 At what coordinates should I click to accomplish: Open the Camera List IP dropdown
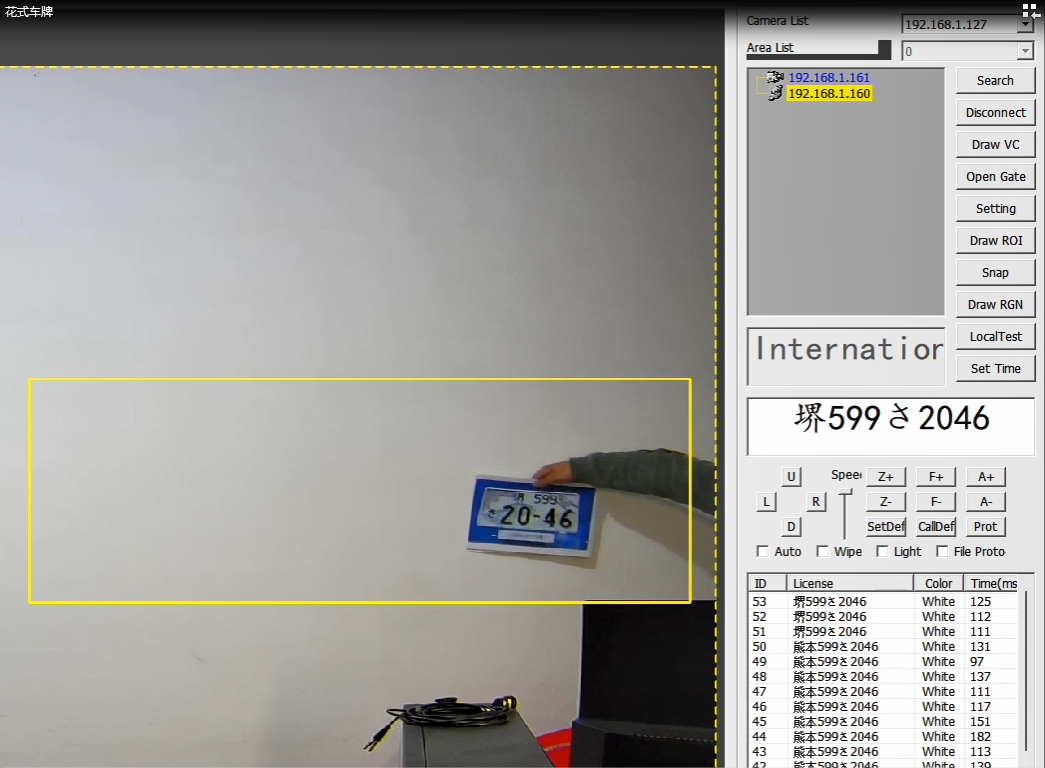click(x=1025, y=24)
